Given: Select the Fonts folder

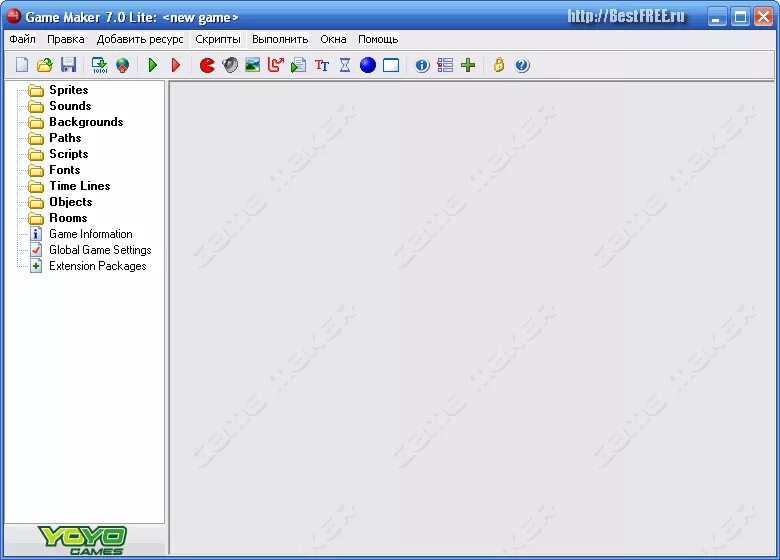Looking at the screenshot, I should [65, 170].
